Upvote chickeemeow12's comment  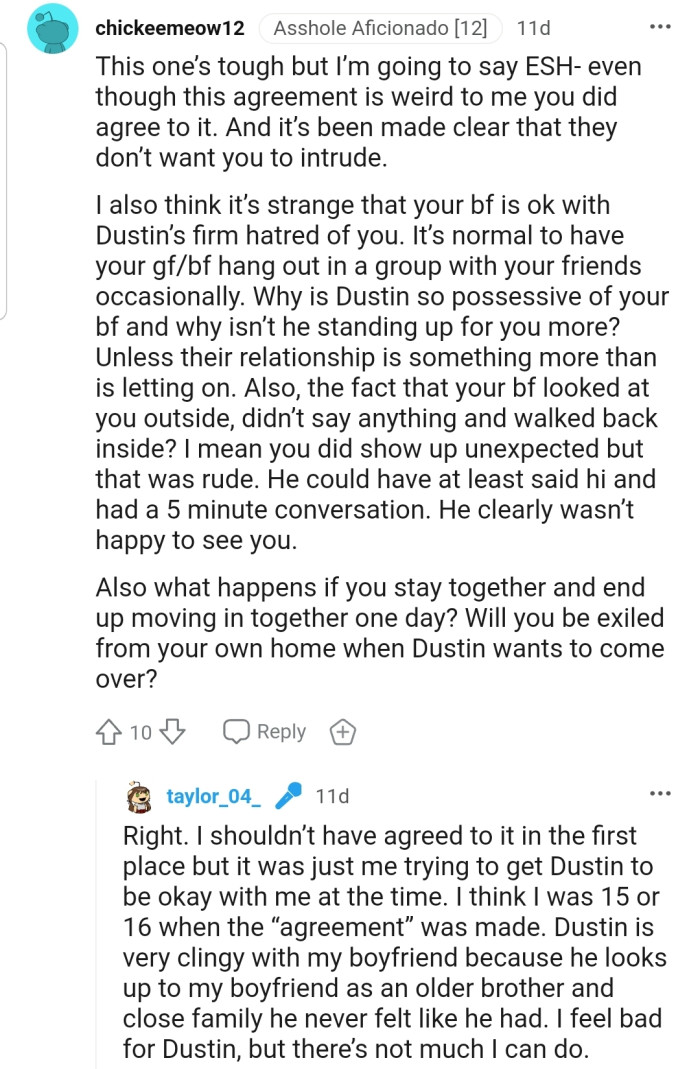[109, 732]
